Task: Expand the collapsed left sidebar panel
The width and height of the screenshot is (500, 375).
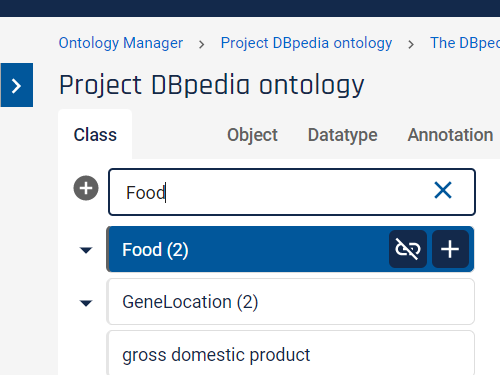Action: tap(17, 85)
